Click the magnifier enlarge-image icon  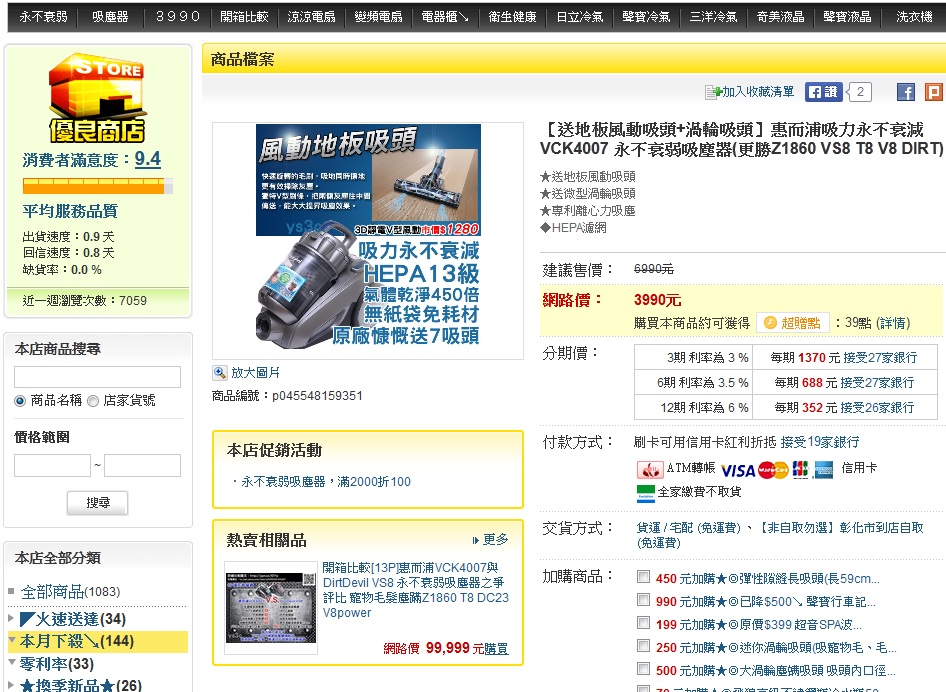click(220, 373)
